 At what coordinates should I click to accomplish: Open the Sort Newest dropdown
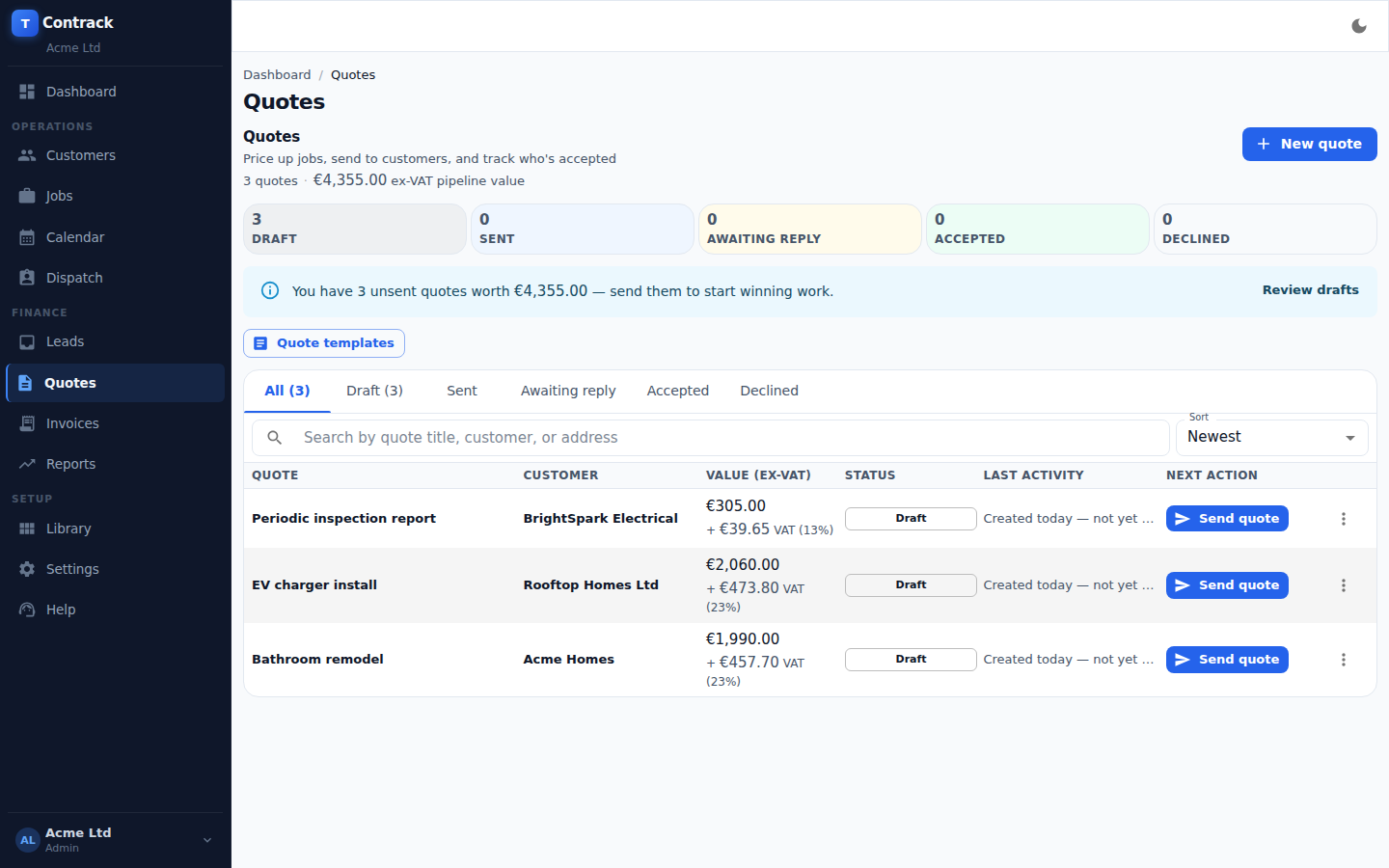click(x=1271, y=438)
